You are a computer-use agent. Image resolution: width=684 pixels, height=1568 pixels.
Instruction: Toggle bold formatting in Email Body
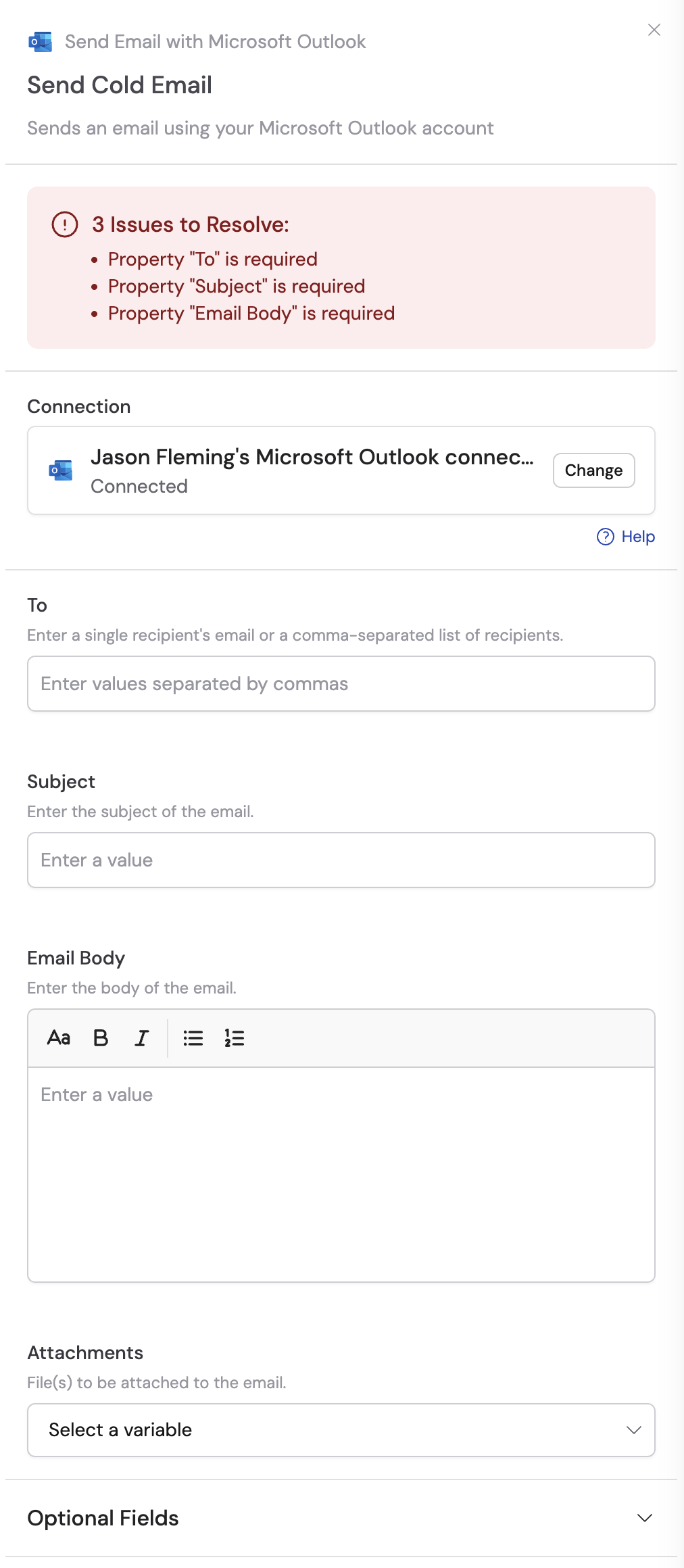[x=101, y=1038]
